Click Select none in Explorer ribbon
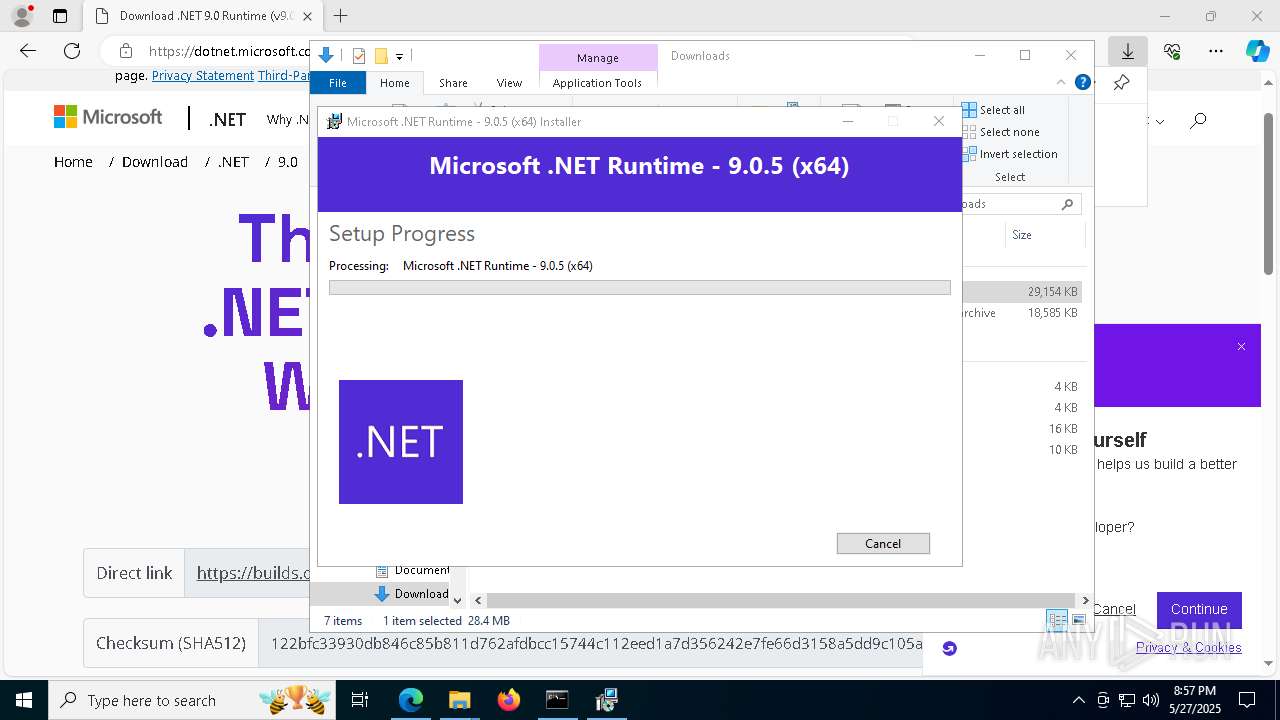1280x720 pixels. (1001, 132)
